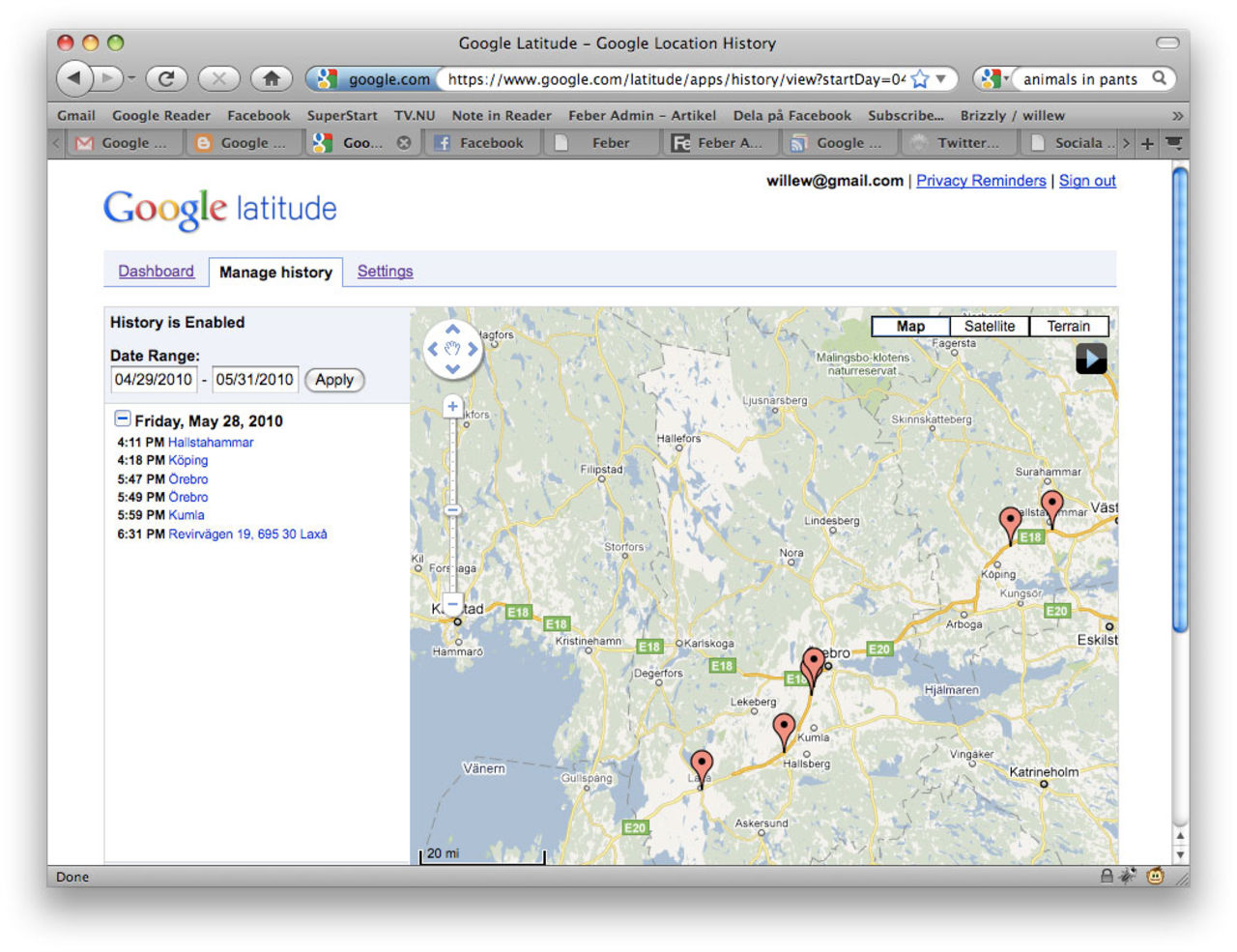Click the map pan up arrow control

452,331
